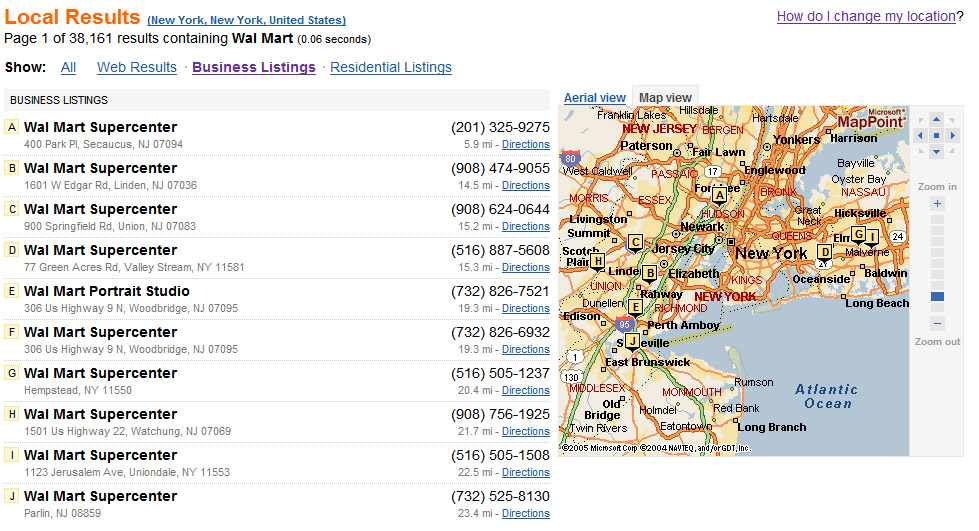Open Wal Mart Supercenter listing at 1601 W Edgar Rd
Image resolution: width=979 pixels, height=531 pixels.
click(101, 168)
